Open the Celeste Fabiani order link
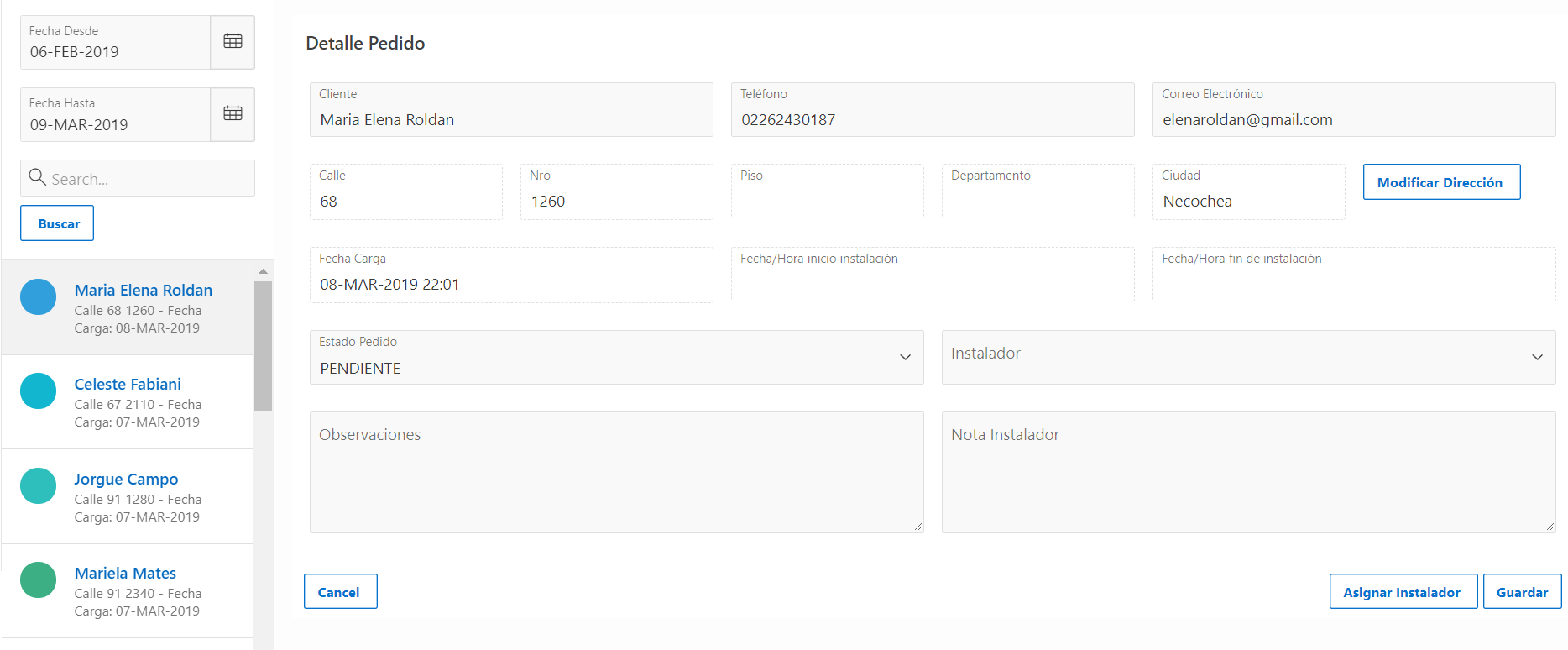1568x650 pixels. coord(128,384)
